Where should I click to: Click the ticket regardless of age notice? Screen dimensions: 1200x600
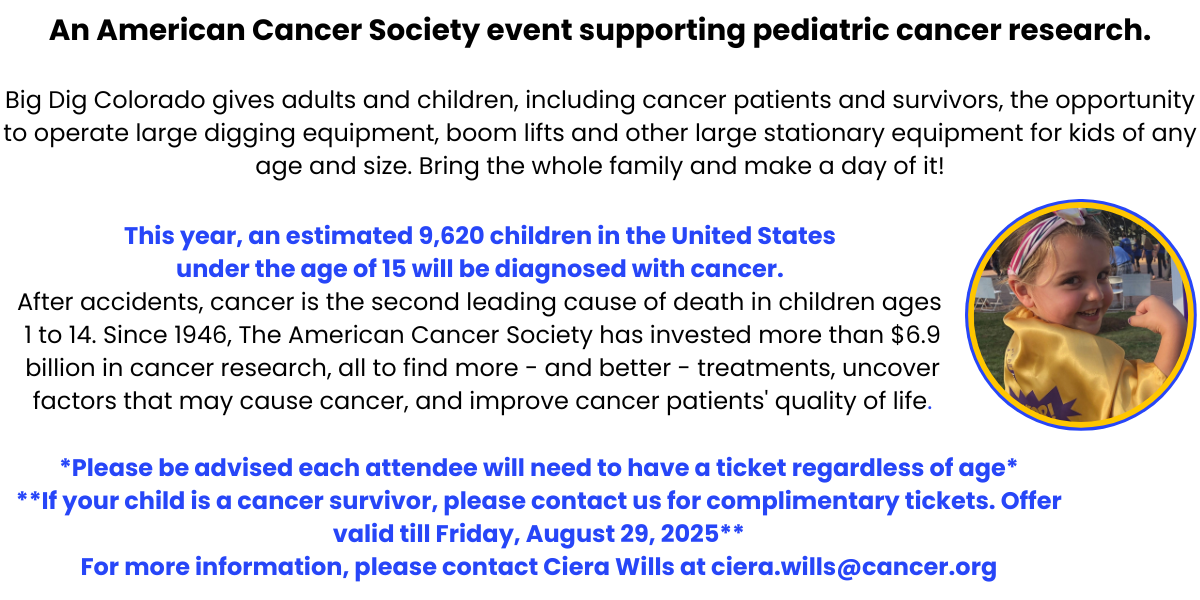click(x=539, y=467)
